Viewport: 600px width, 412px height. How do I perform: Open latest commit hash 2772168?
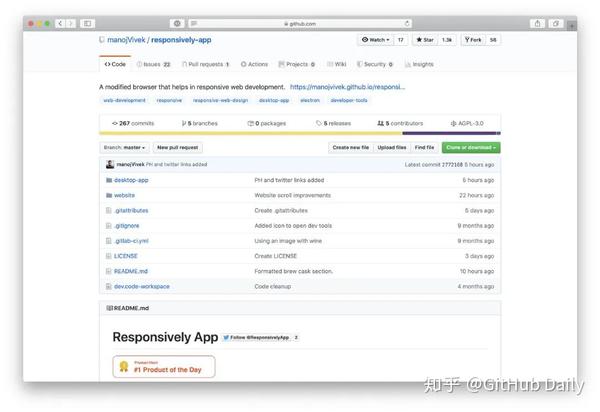coord(452,164)
